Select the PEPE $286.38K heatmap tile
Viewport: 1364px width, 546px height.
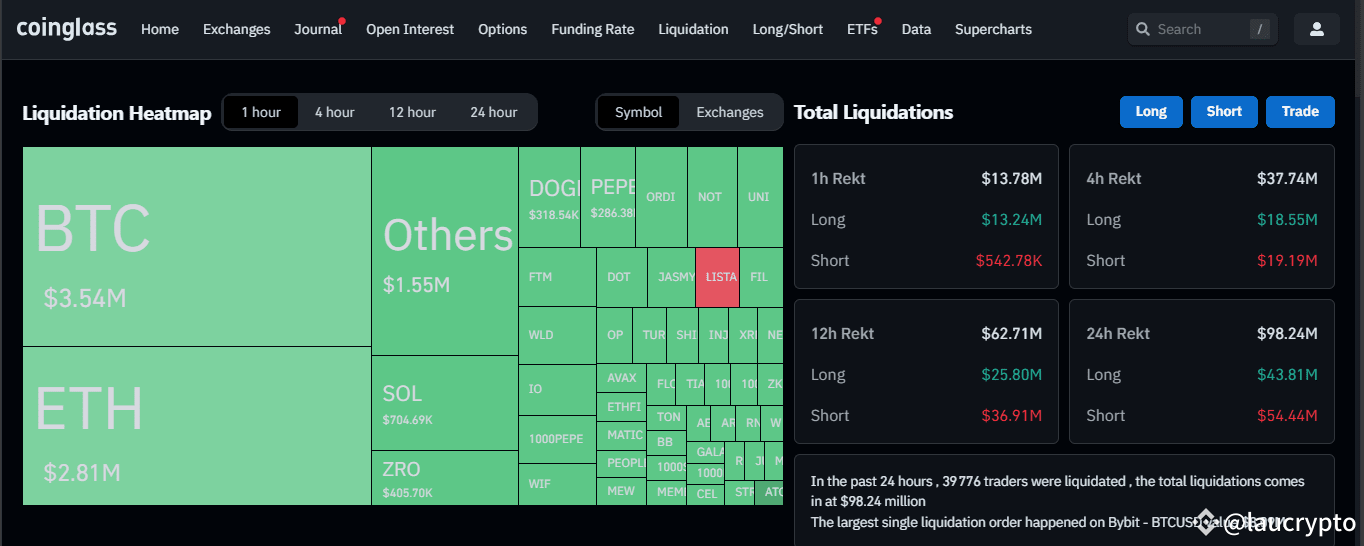608,198
